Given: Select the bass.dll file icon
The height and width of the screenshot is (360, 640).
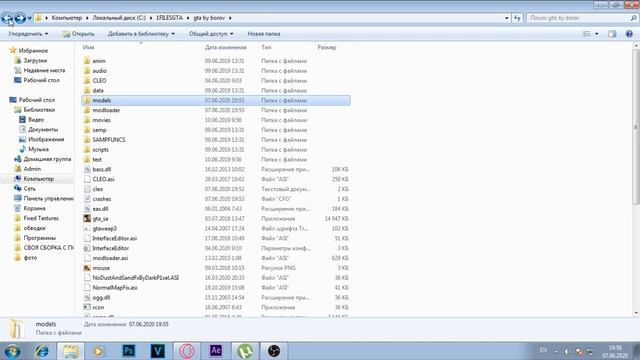Looking at the screenshot, I should [87, 169].
